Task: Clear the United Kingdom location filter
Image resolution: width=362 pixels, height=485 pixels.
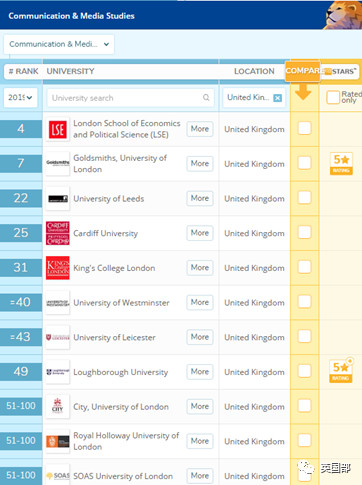Action: click(277, 98)
